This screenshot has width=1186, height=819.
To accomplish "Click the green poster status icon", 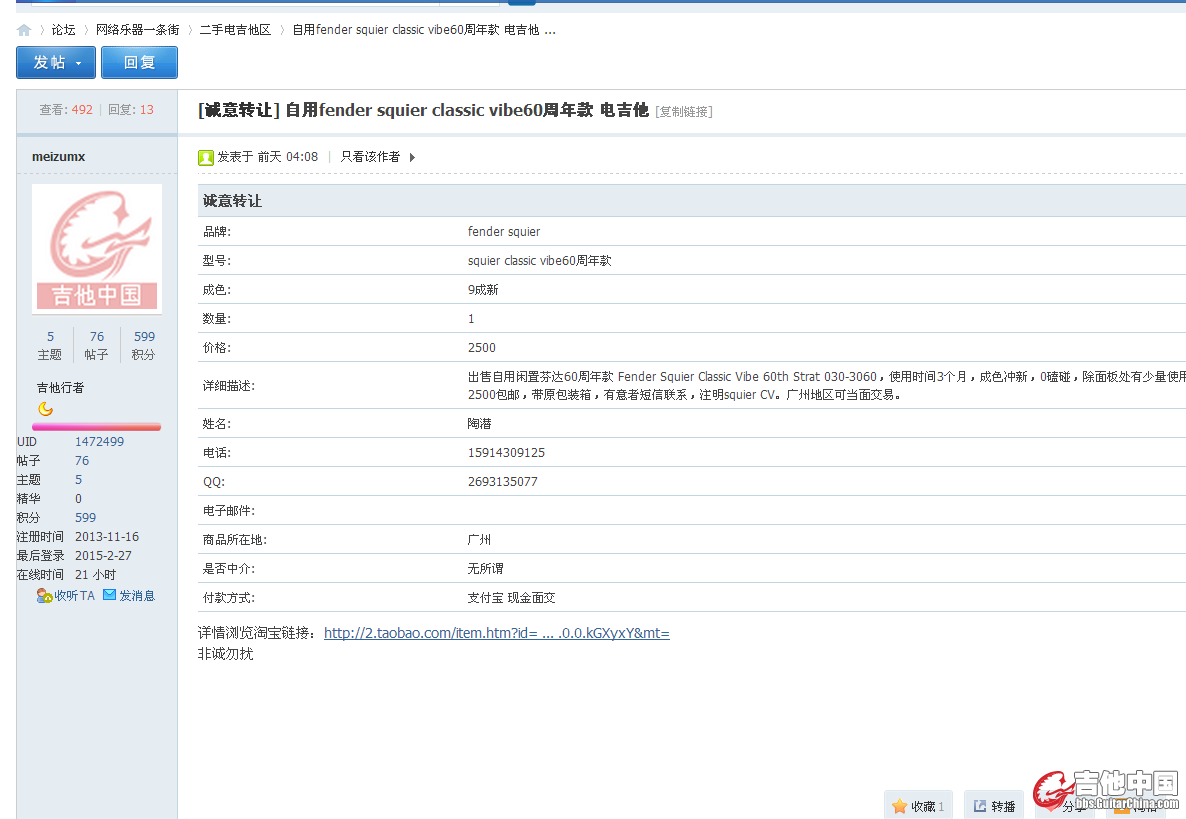I will pyautogui.click(x=206, y=157).
